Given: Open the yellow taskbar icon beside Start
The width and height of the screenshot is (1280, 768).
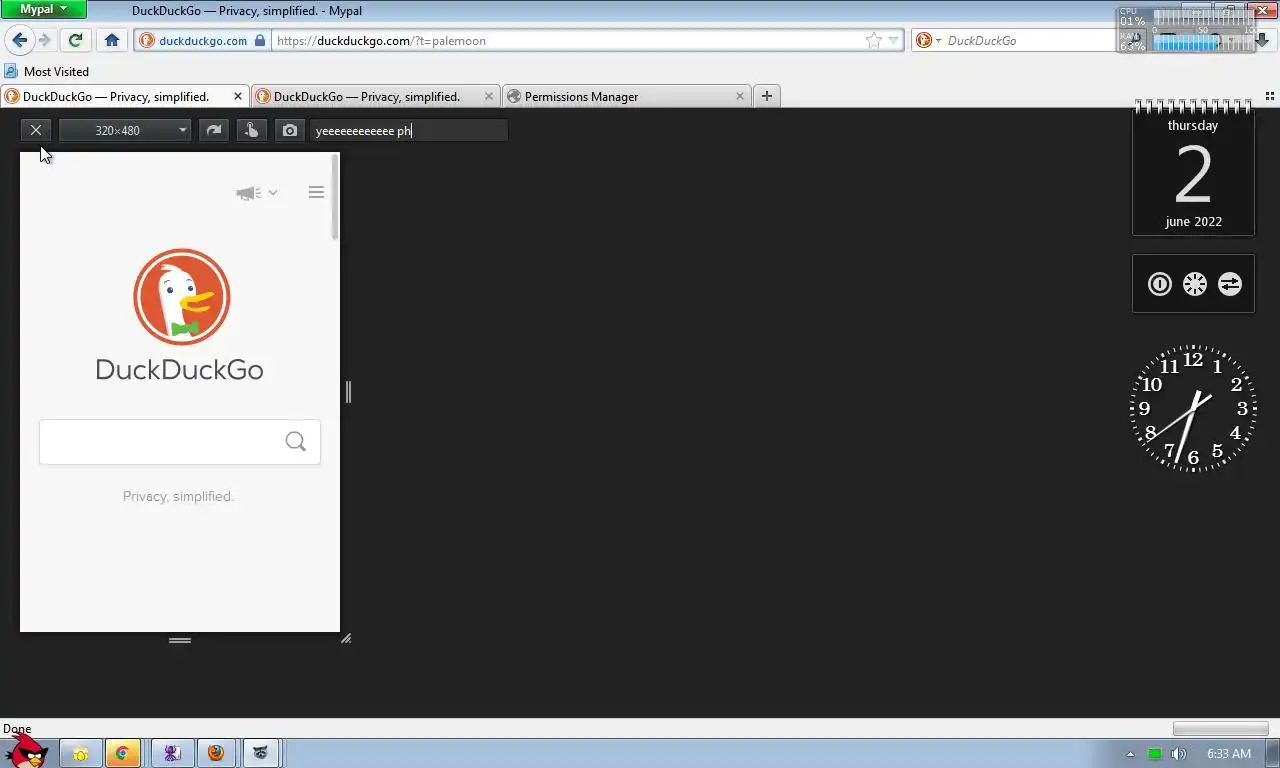Looking at the screenshot, I should click(81, 753).
